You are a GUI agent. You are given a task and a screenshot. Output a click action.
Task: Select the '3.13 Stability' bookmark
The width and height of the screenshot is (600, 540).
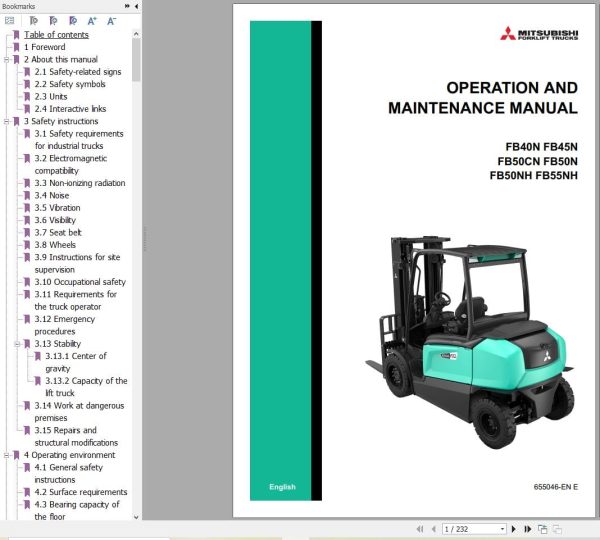[58, 344]
